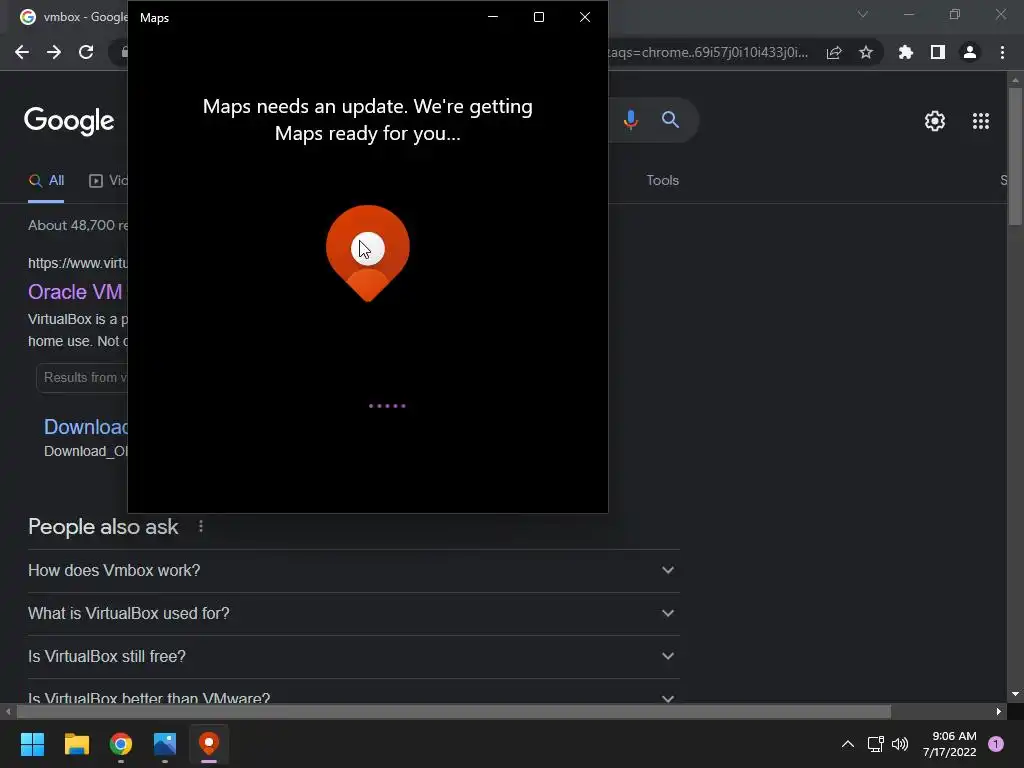Bookmark this tab with star icon
The image size is (1024, 768).
point(866,52)
